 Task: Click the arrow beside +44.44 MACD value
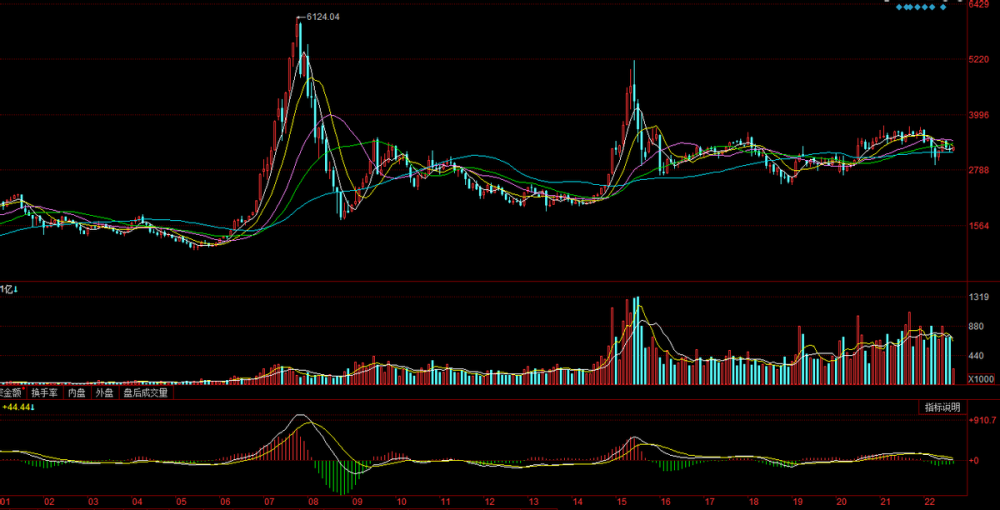[x=31, y=408]
